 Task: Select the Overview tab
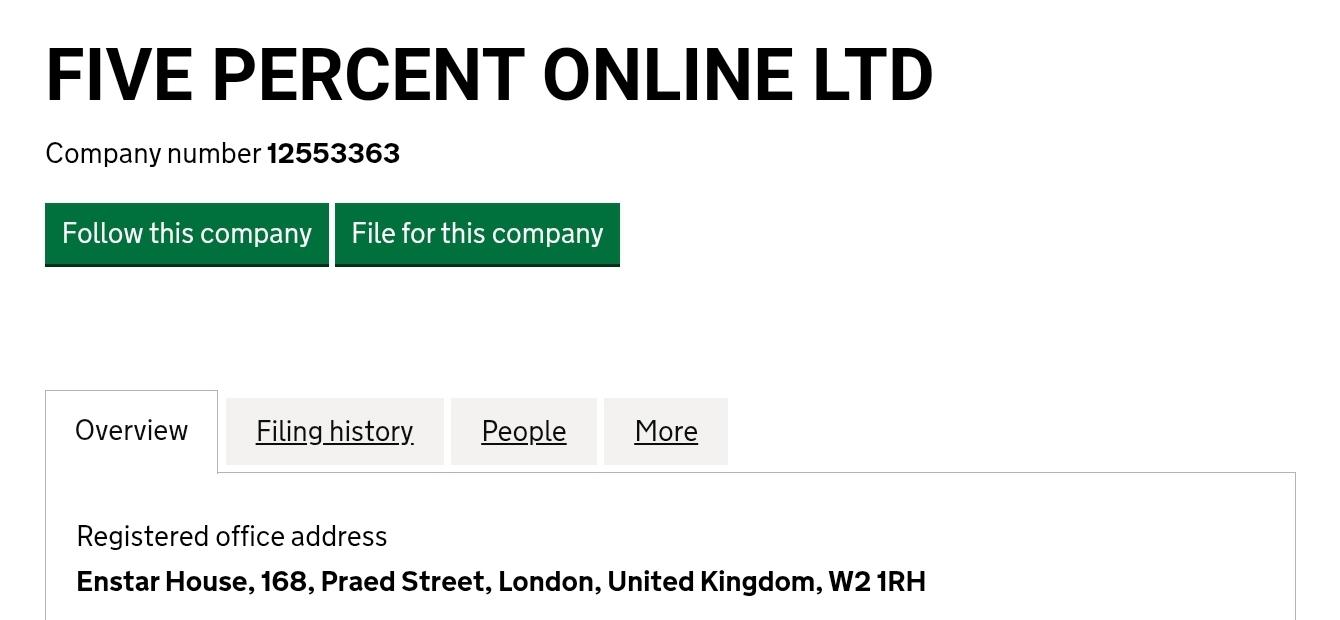[x=131, y=431]
